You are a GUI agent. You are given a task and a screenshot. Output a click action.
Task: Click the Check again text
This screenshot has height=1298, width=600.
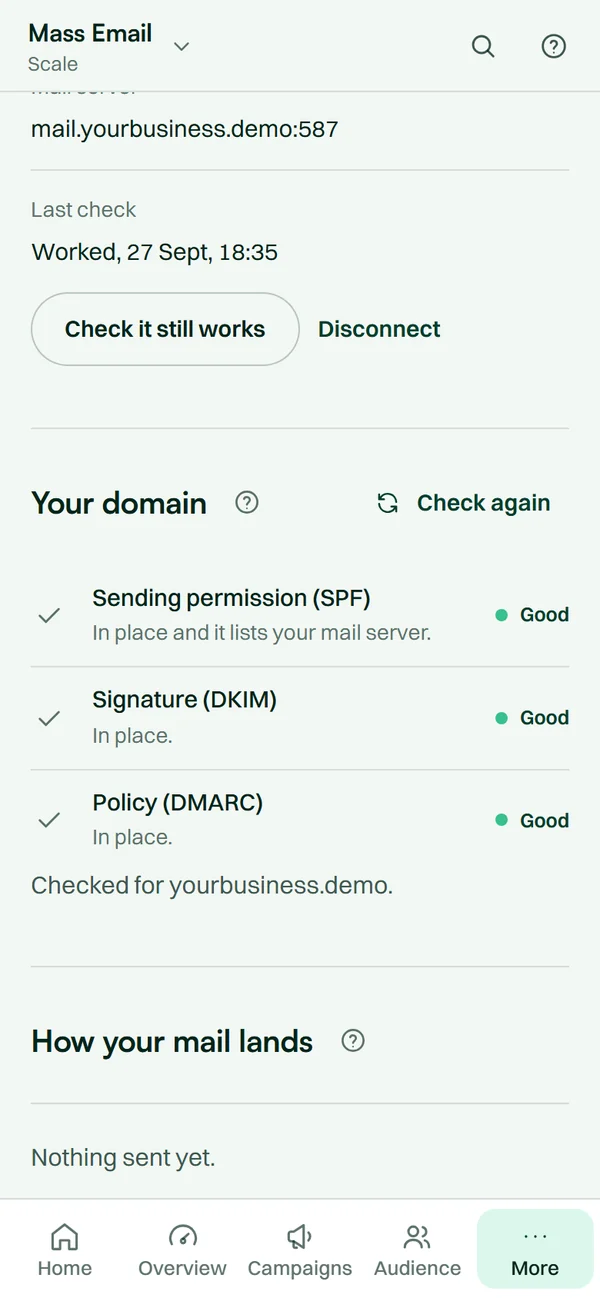pos(483,503)
